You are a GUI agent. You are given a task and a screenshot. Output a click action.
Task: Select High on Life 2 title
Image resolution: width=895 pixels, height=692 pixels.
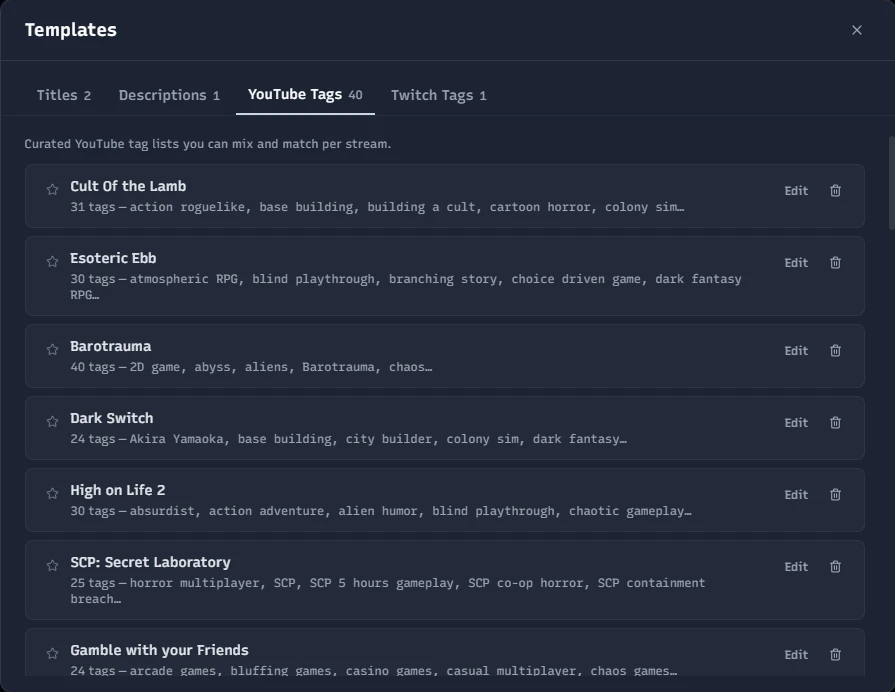click(x=118, y=490)
